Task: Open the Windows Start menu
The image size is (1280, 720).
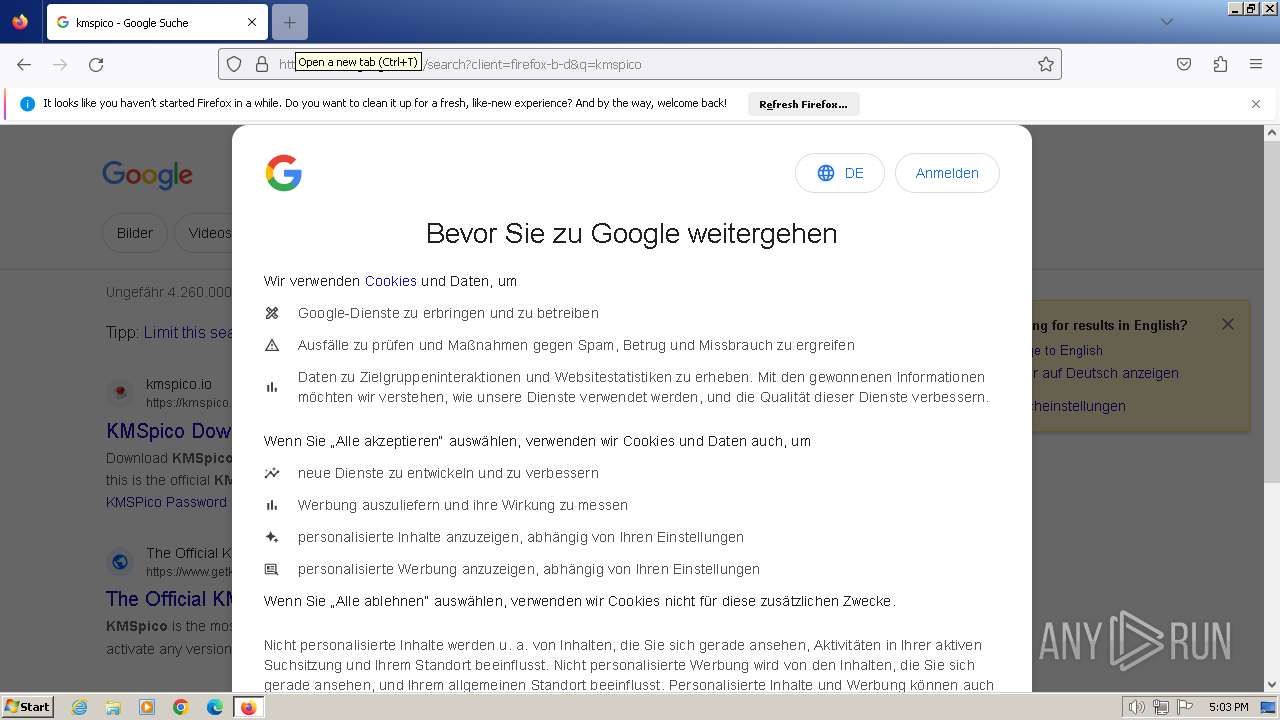Action: pyautogui.click(x=28, y=706)
